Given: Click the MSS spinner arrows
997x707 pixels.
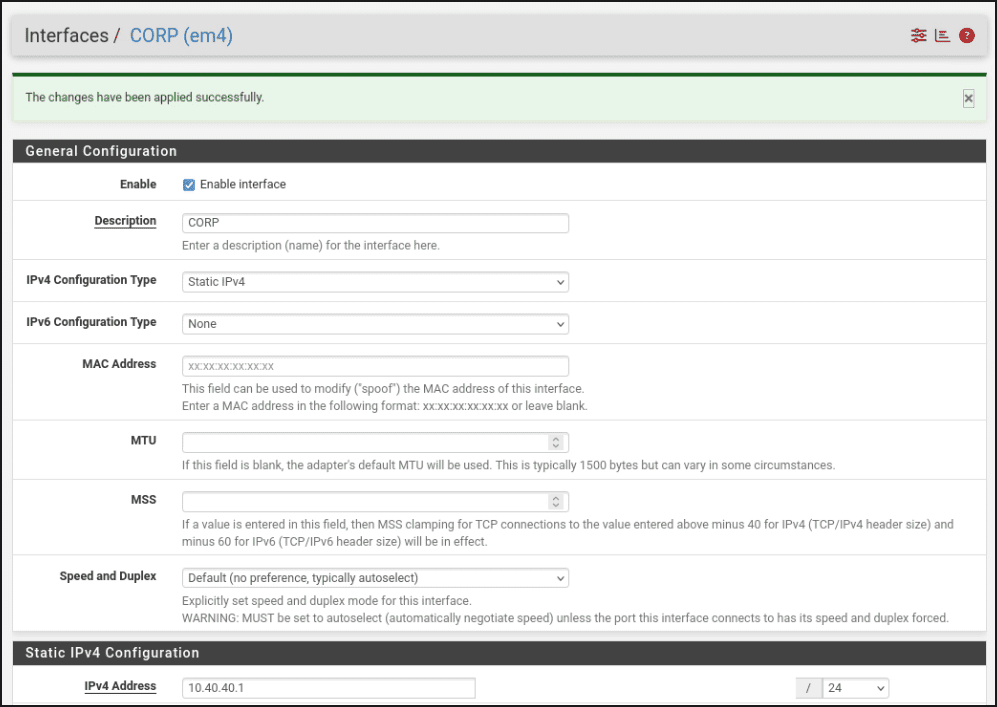Looking at the screenshot, I should pyautogui.click(x=556, y=502).
